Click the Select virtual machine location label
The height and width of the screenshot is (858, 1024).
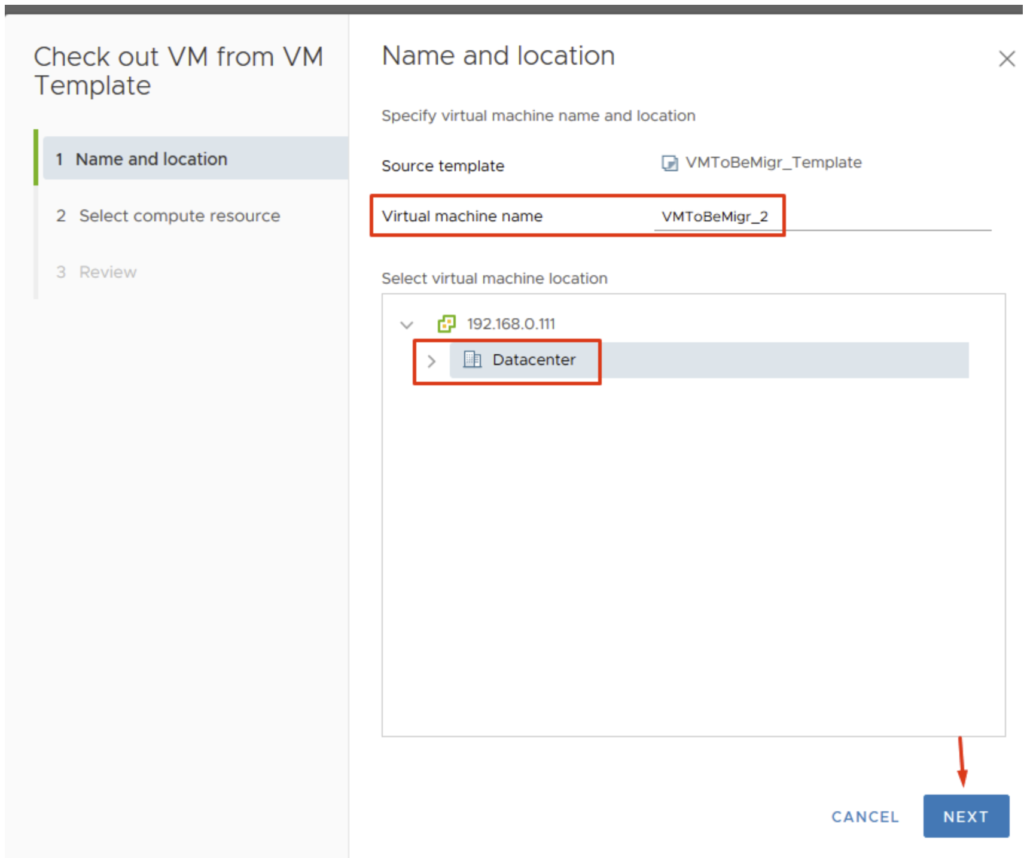pyautogui.click(x=494, y=278)
